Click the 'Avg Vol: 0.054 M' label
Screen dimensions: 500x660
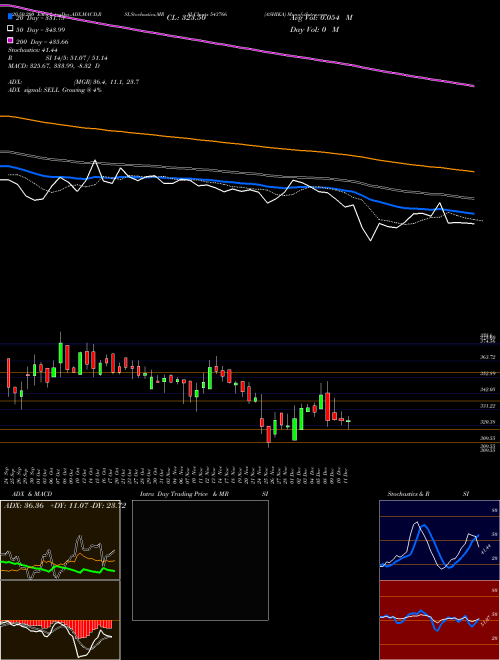(x=321, y=18)
